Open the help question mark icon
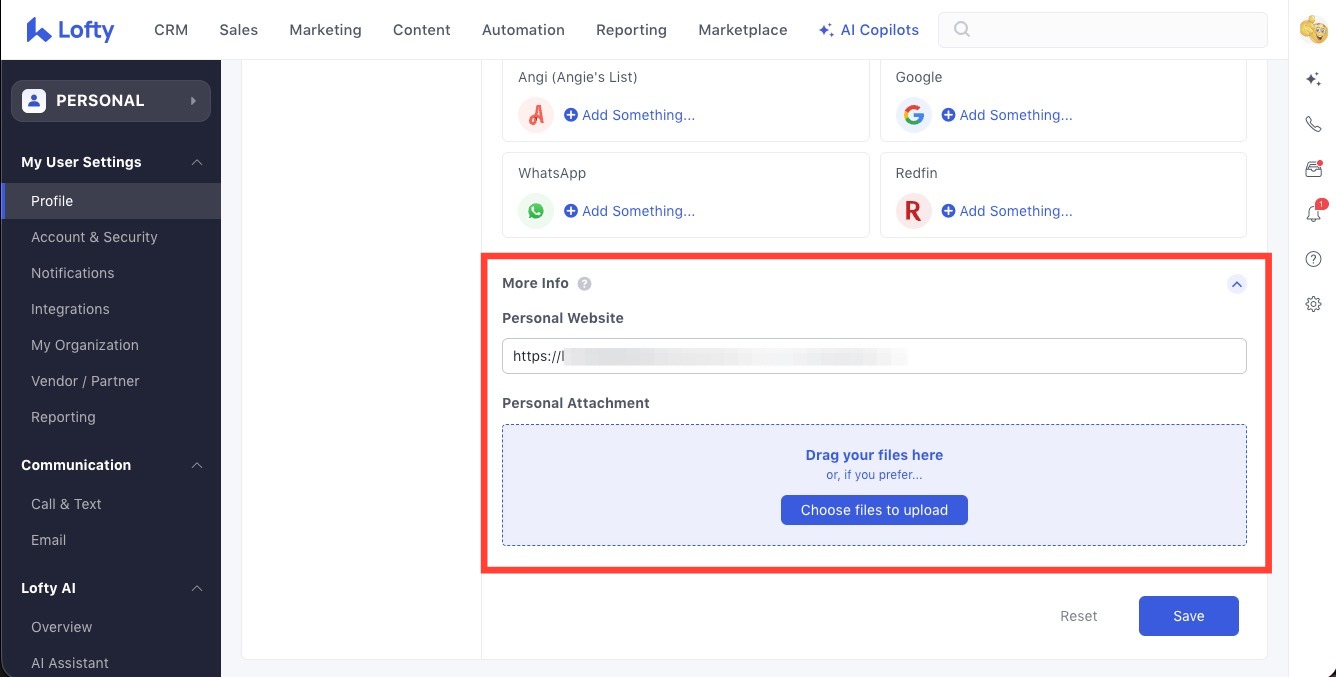 [x=1314, y=259]
